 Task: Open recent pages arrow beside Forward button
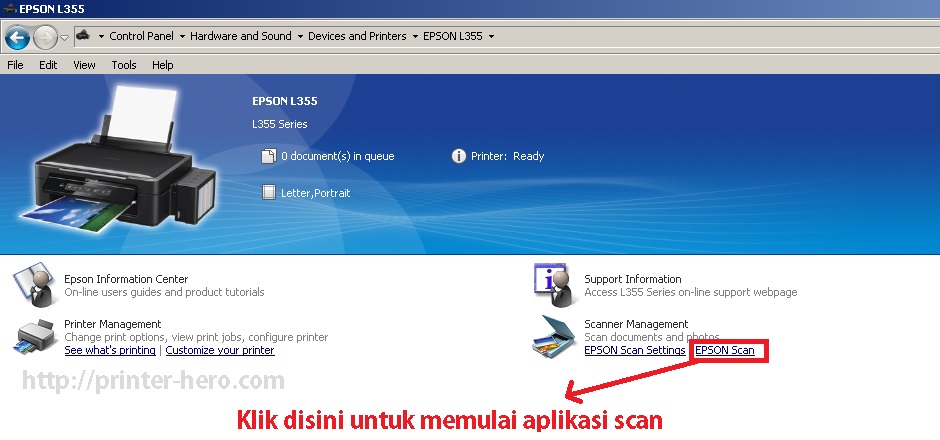coord(65,38)
